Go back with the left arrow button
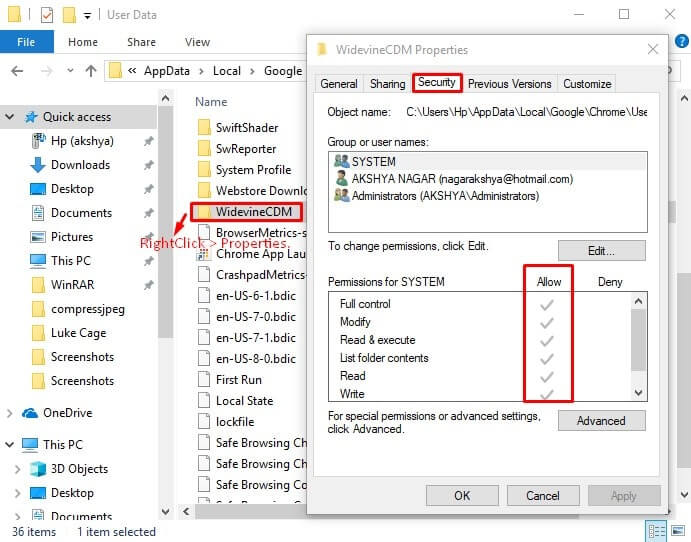The image size is (691, 542). coord(17,71)
